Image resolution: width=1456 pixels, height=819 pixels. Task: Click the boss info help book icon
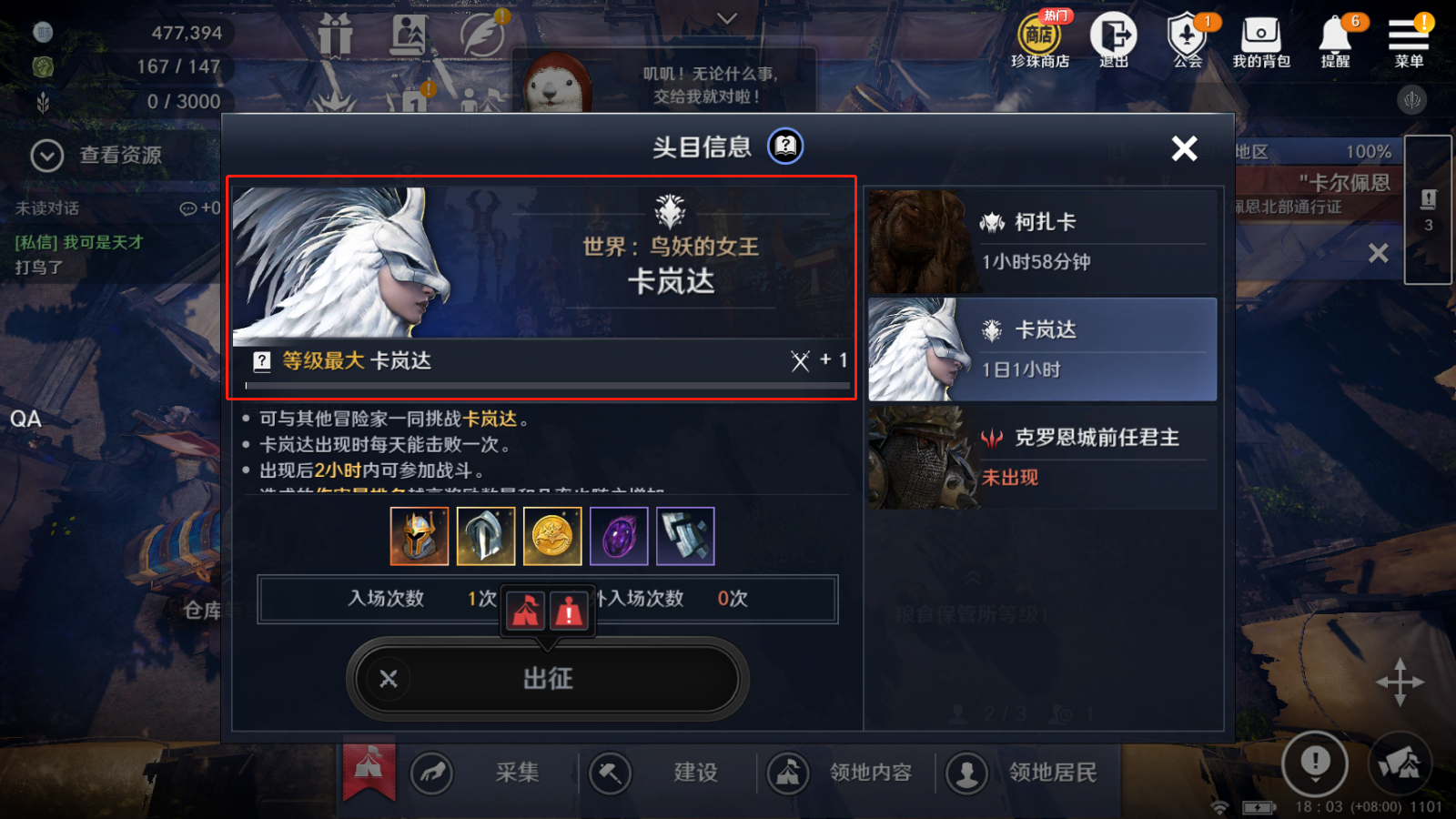coord(785,146)
